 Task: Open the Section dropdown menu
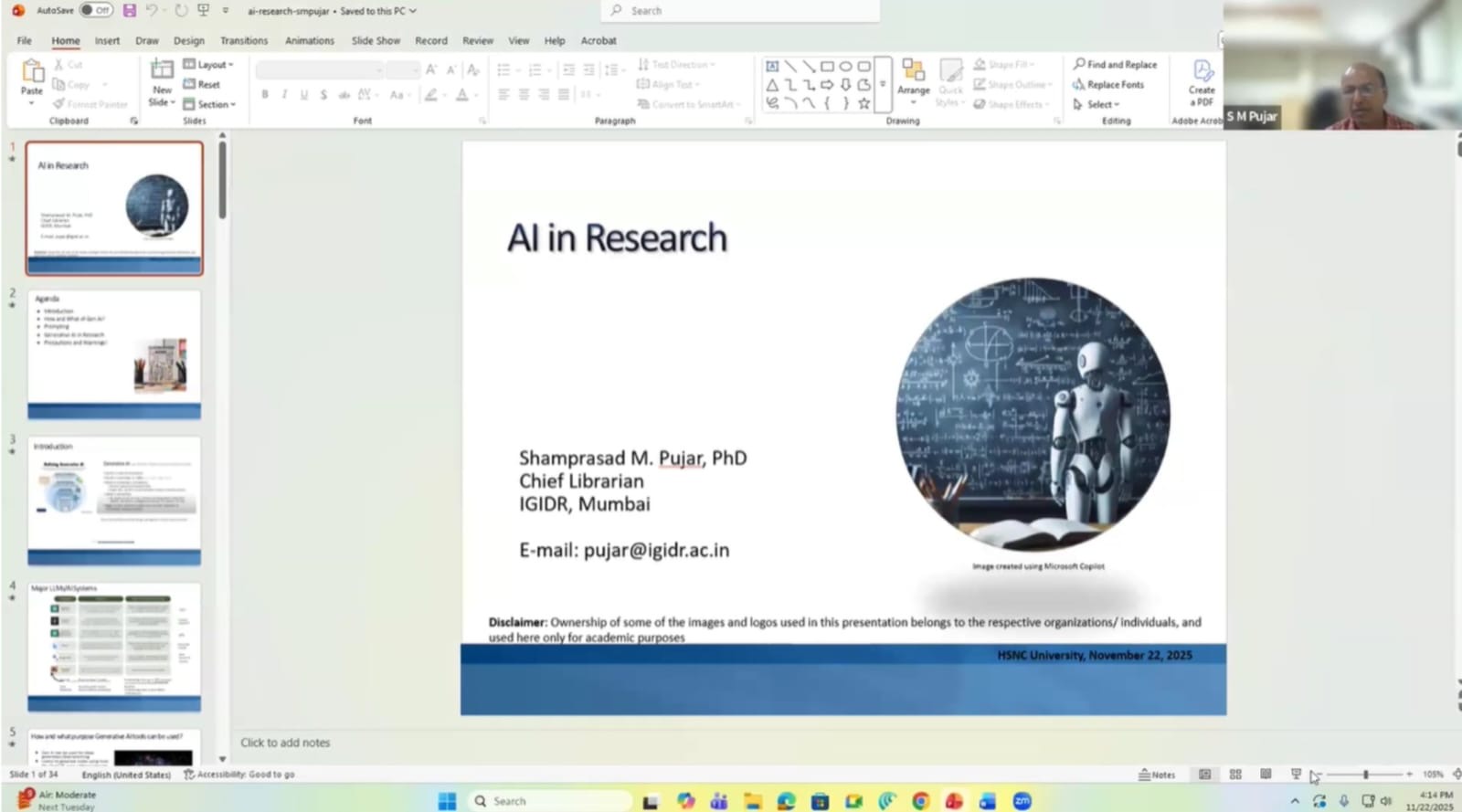point(210,104)
